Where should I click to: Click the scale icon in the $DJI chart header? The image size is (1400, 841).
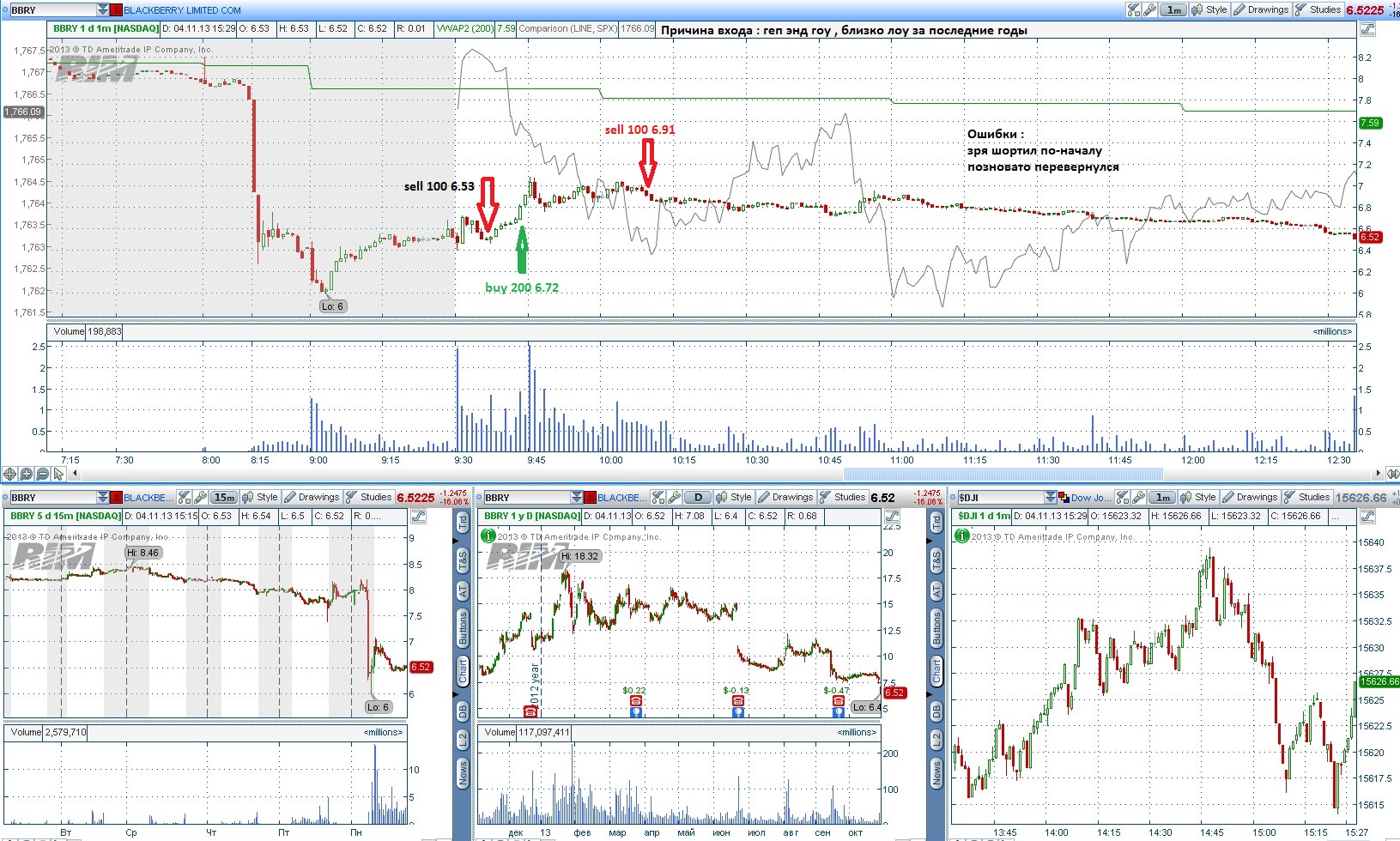tap(1367, 517)
